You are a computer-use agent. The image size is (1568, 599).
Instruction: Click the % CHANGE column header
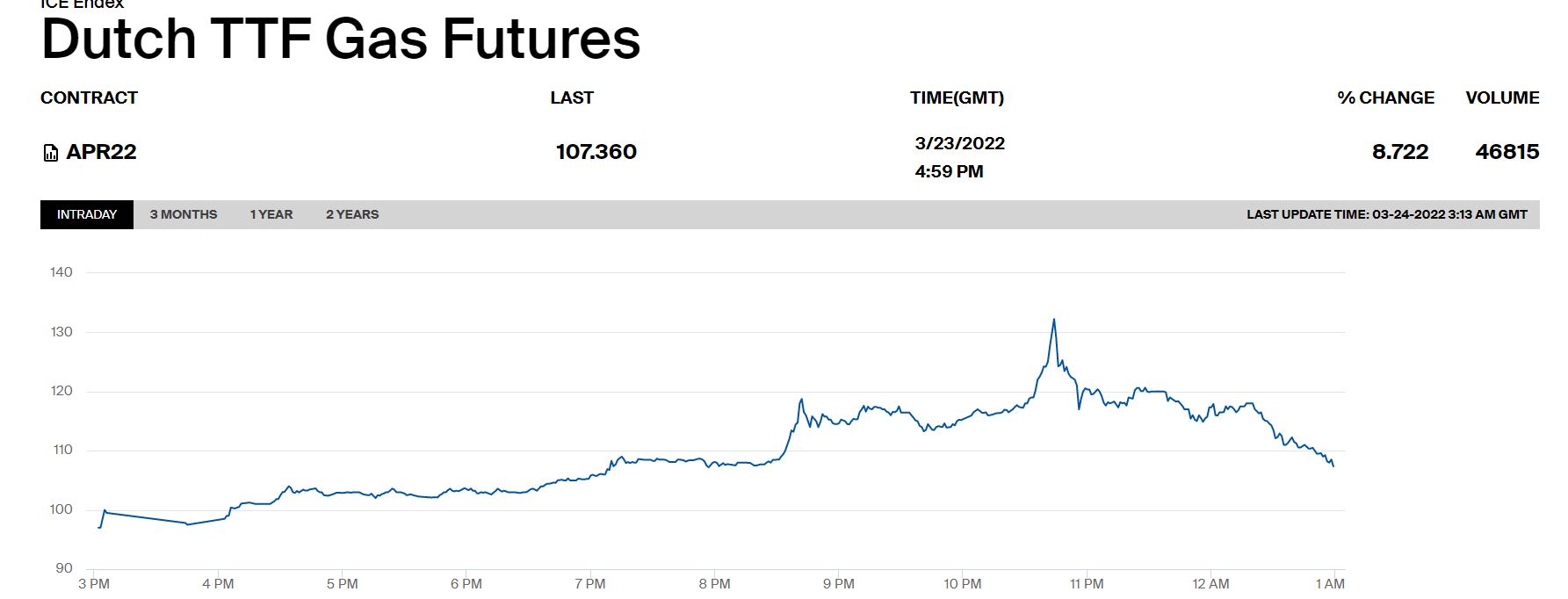[x=1385, y=97]
